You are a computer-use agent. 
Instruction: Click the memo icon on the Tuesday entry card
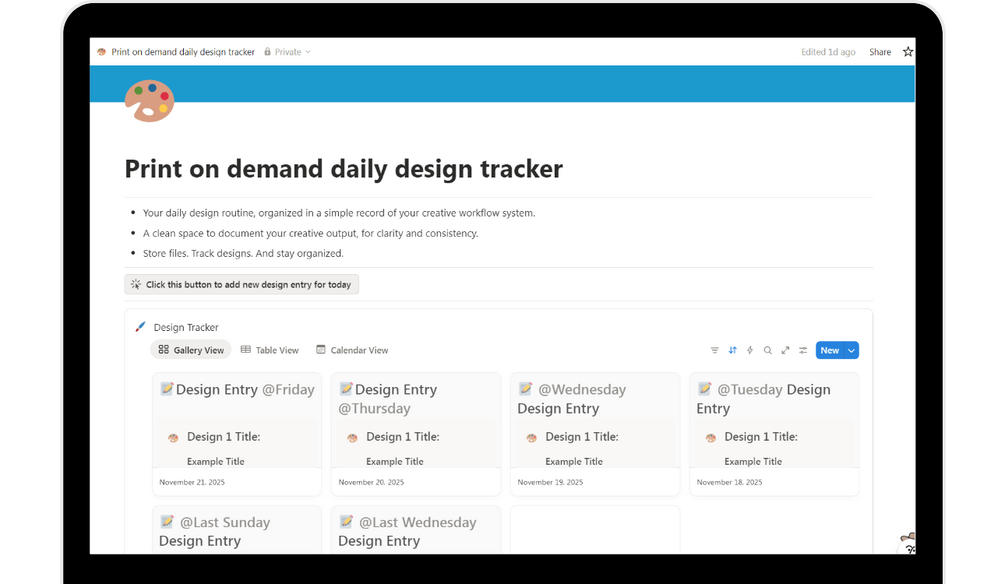coord(704,388)
